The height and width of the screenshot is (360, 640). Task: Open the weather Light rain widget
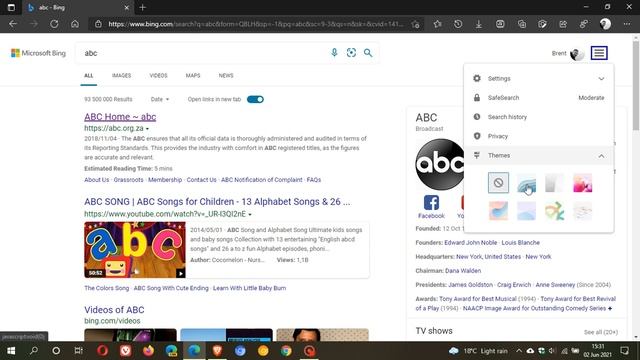pos(478,351)
